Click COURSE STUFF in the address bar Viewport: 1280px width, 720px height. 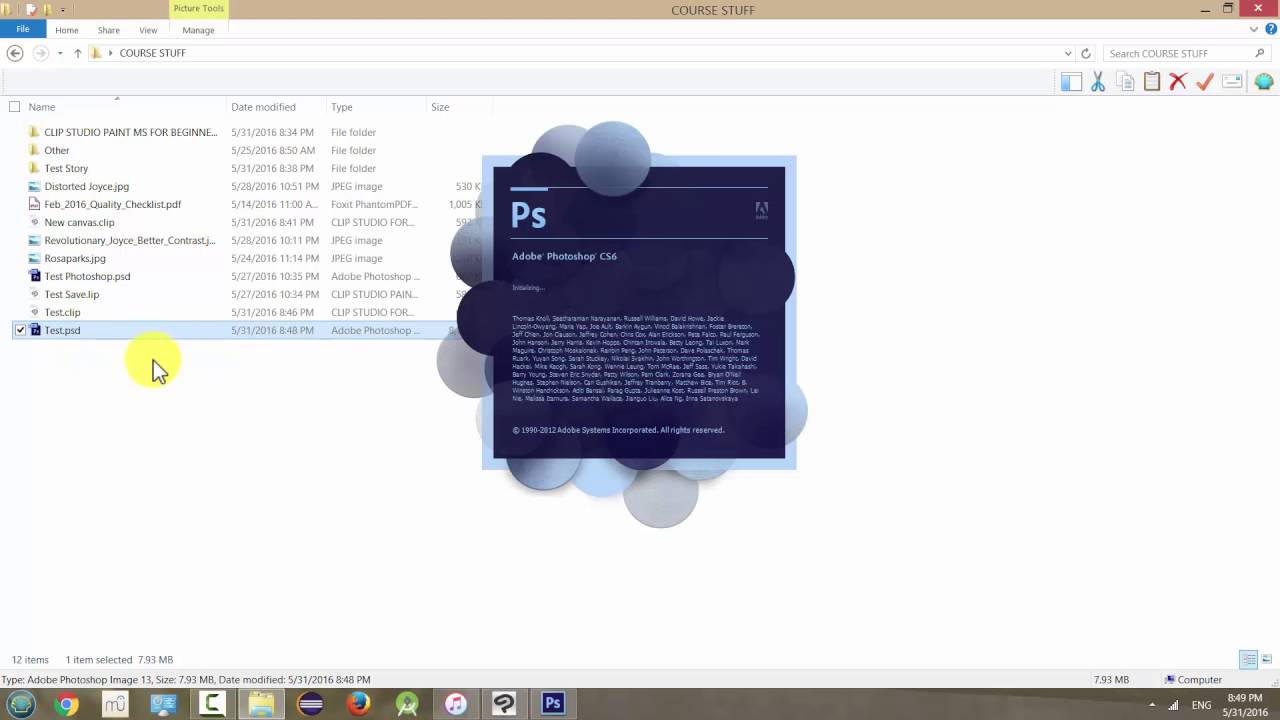pos(153,53)
